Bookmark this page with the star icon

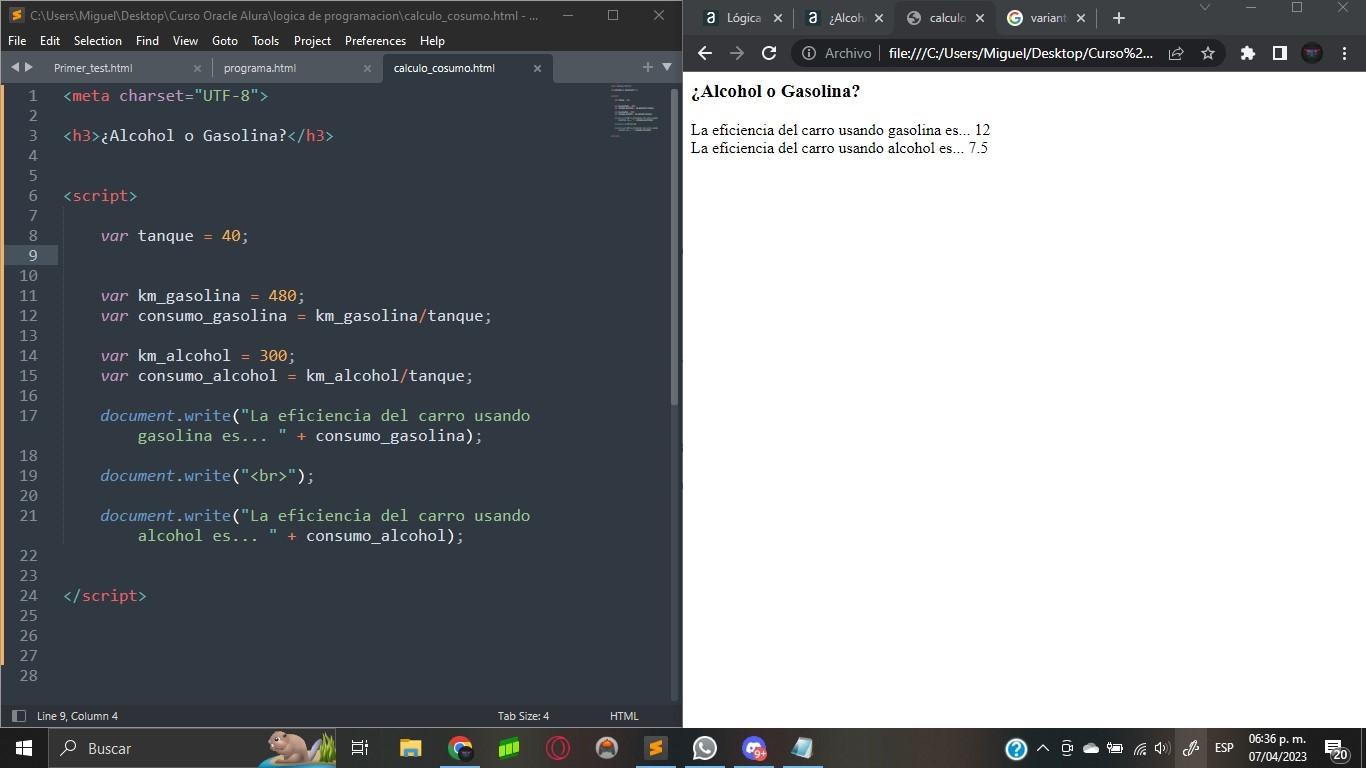click(x=1208, y=53)
